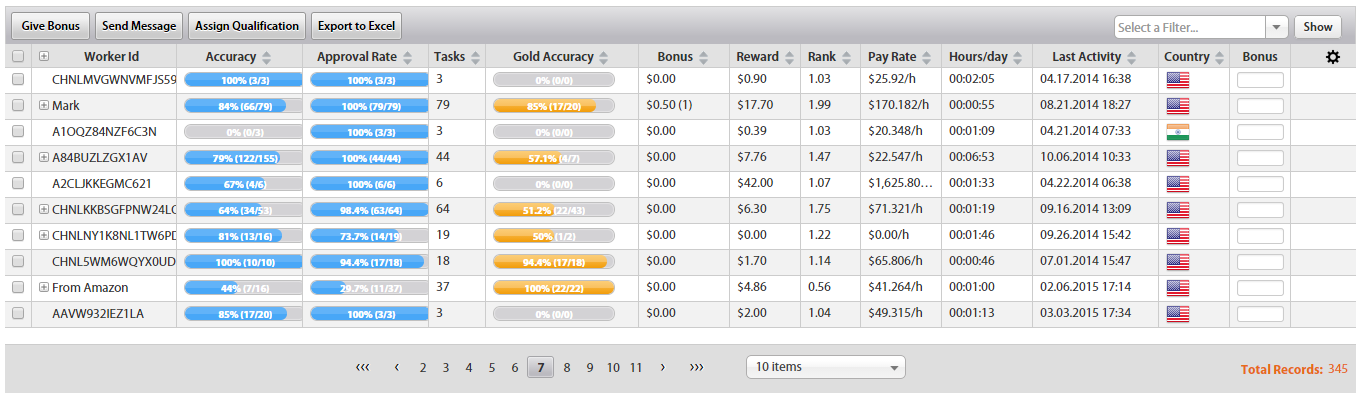Screen dimensions: 1362x398
Task: Click Mark's 84% accuracy bar
Action: 243,105
